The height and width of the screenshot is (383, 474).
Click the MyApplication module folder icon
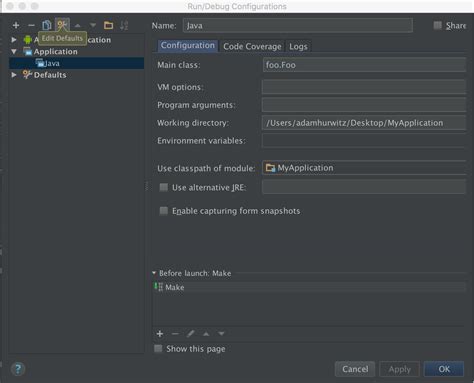(x=270, y=168)
